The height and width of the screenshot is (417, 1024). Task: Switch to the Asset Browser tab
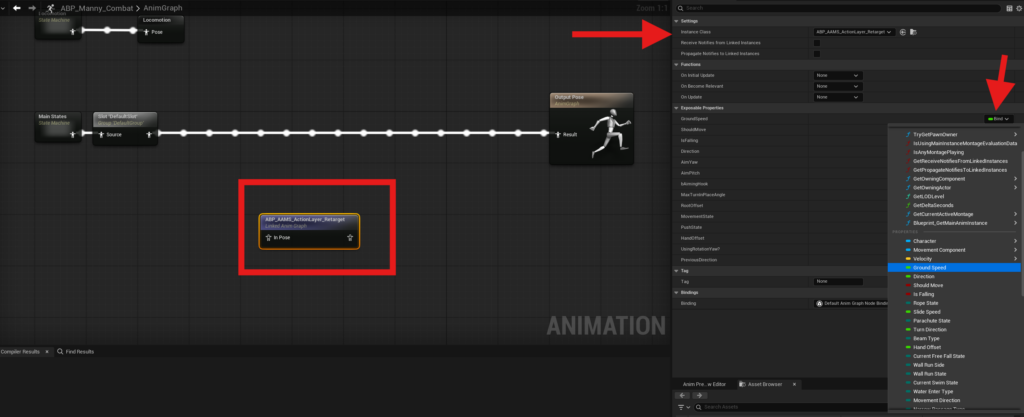765,384
